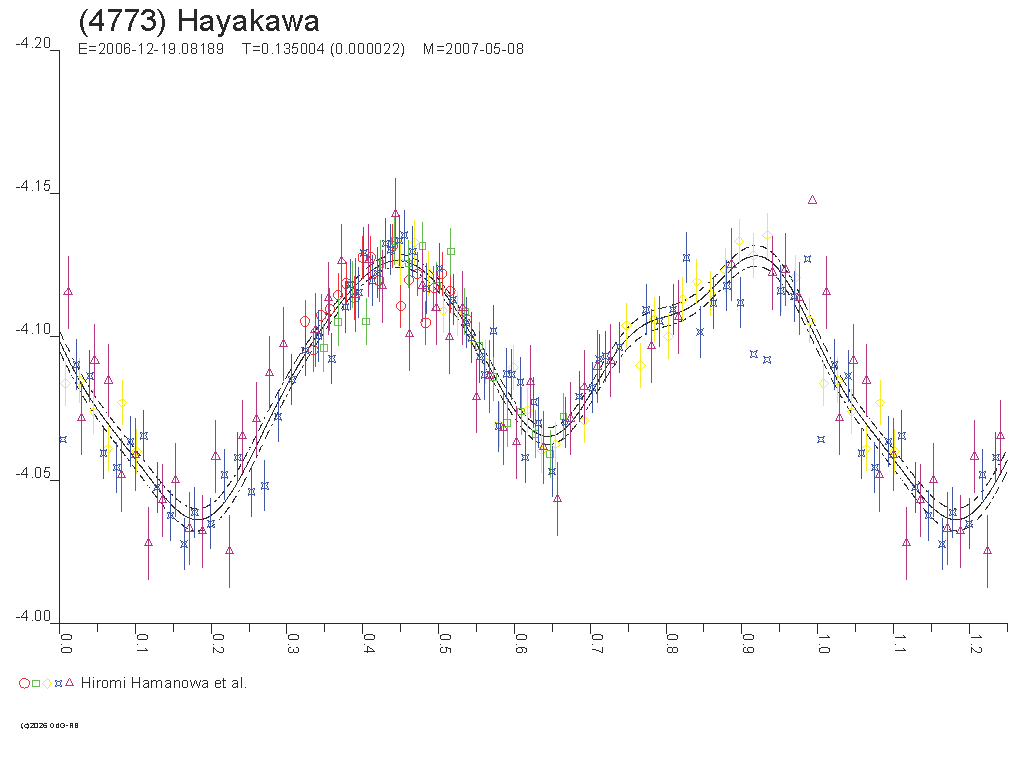The image size is (1024, 768).
Task: Click the y-axis label "-4.20"
Action: click(x=33, y=43)
